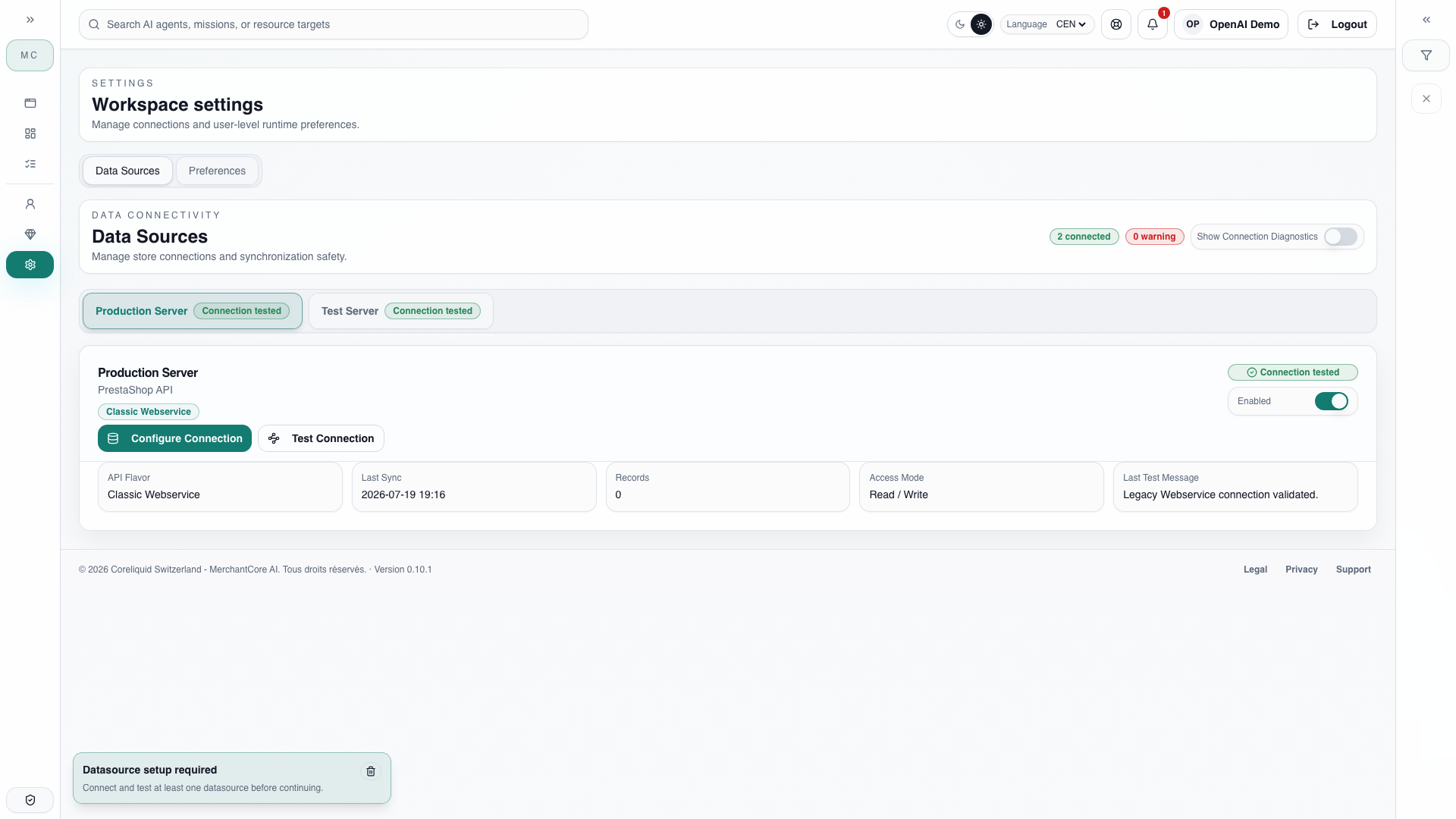The height and width of the screenshot is (819, 1456).
Task: Select the Test Server tab
Action: (x=400, y=311)
